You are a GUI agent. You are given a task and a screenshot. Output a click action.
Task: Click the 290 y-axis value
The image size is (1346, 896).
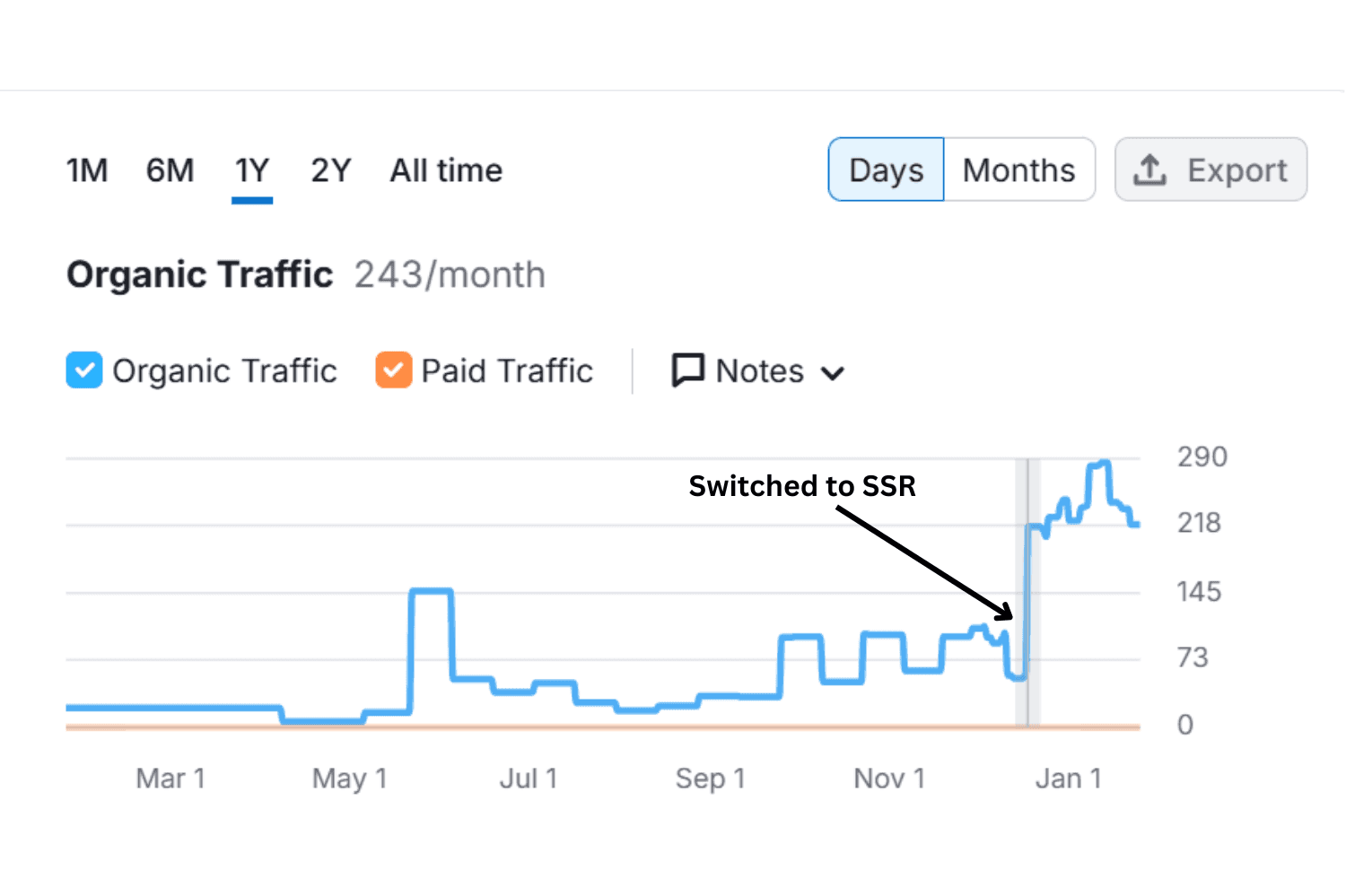pos(1202,457)
